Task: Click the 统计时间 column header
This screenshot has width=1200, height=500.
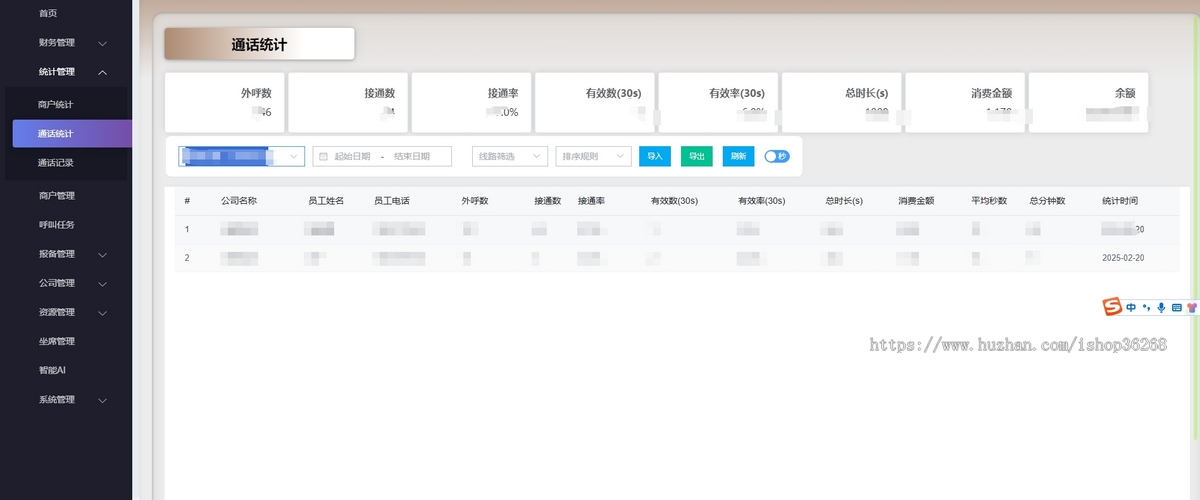Action: pyautogui.click(x=1120, y=201)
